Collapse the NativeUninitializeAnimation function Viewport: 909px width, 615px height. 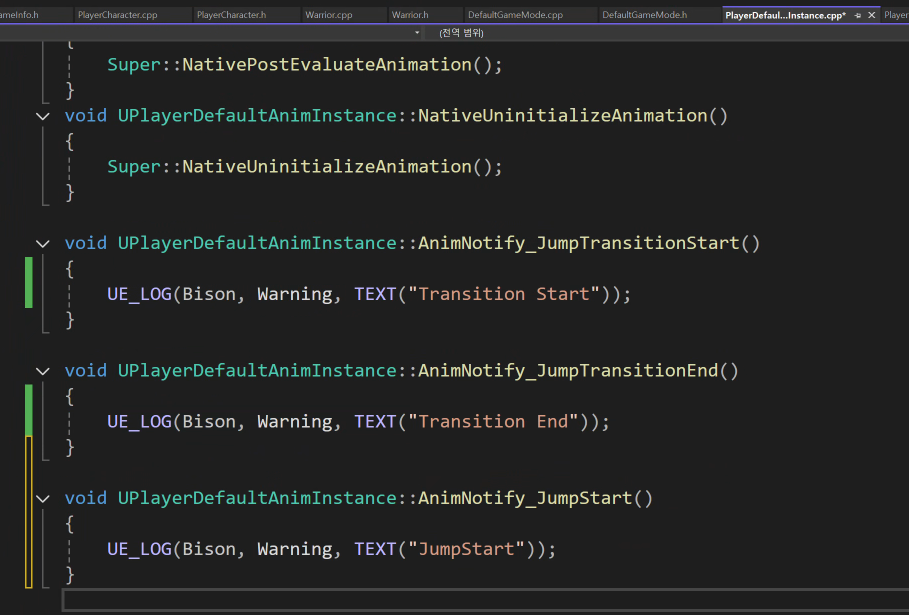[42, 116]
